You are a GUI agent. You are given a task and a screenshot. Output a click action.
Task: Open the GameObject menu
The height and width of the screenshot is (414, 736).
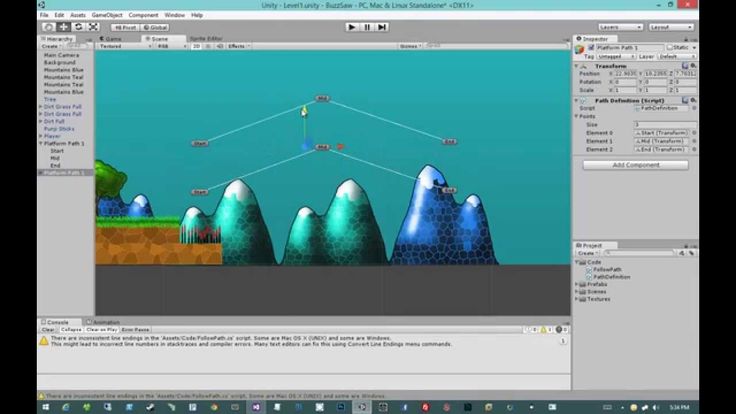[x=107, y=15]
